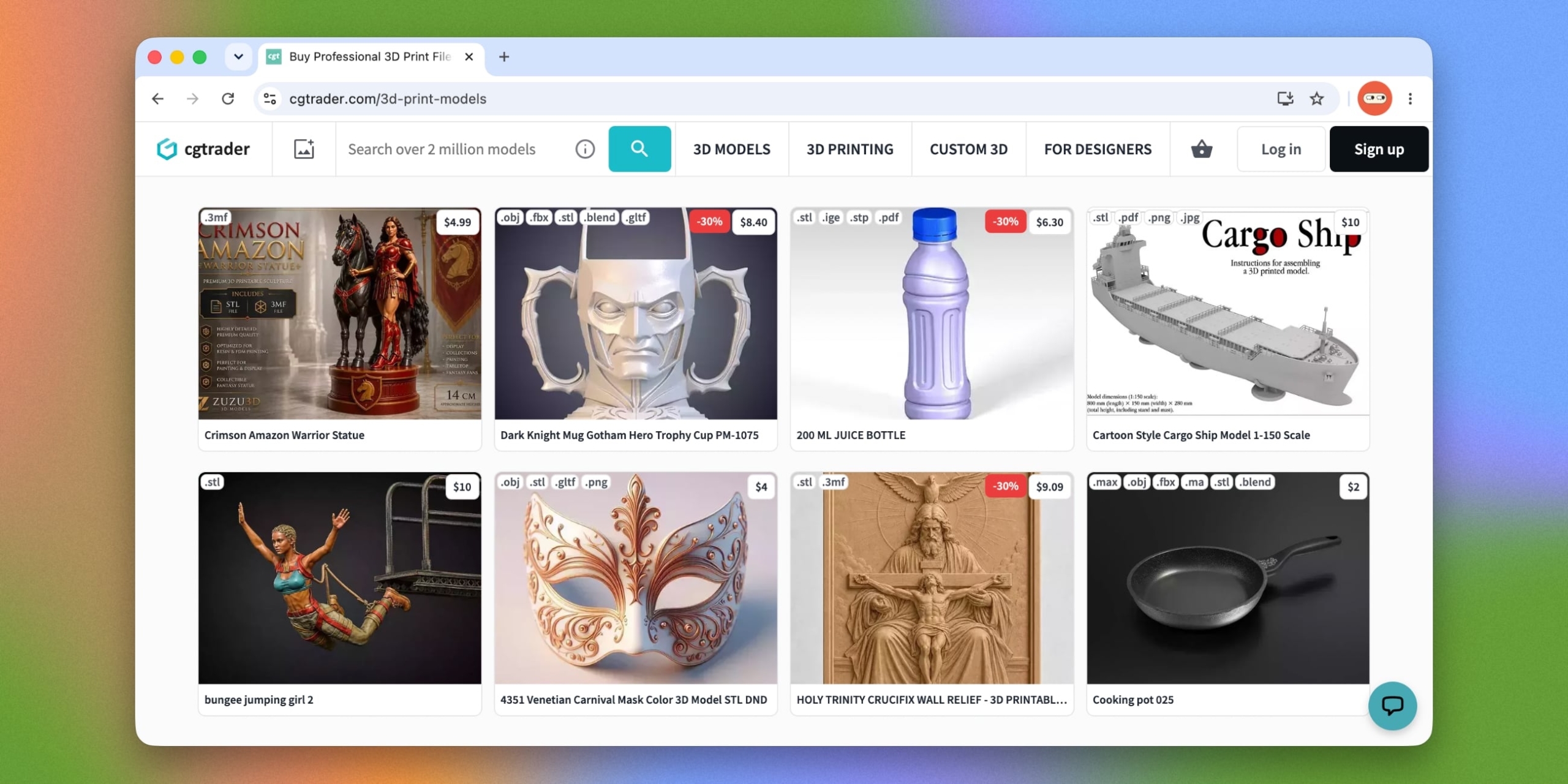Click the $10 price on Cargo Ship
The image size is (1568, 784).
(1351, 222)
